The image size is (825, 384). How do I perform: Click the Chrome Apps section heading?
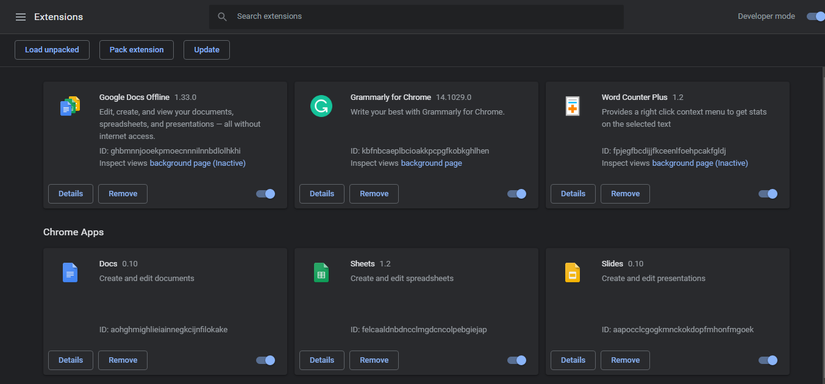click(74, 232)
